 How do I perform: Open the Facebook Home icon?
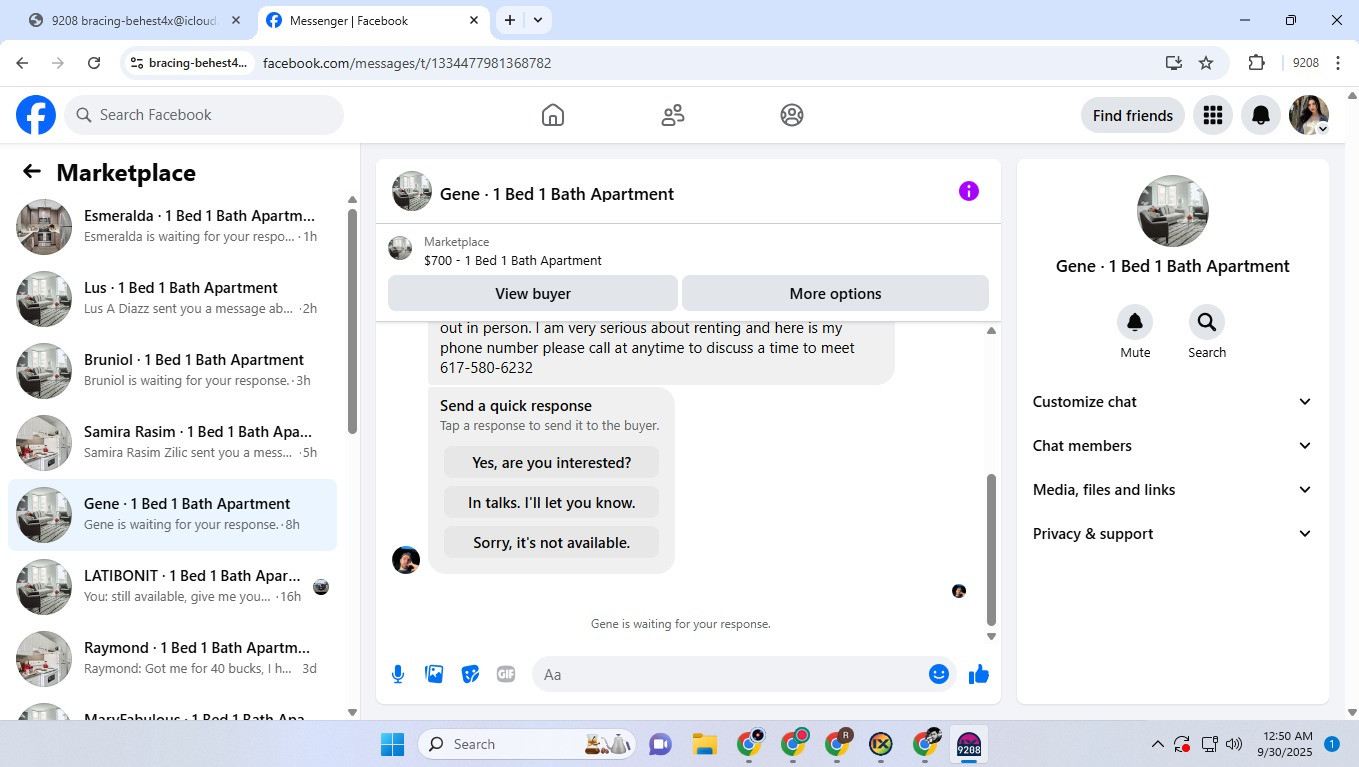click(553, 115)
